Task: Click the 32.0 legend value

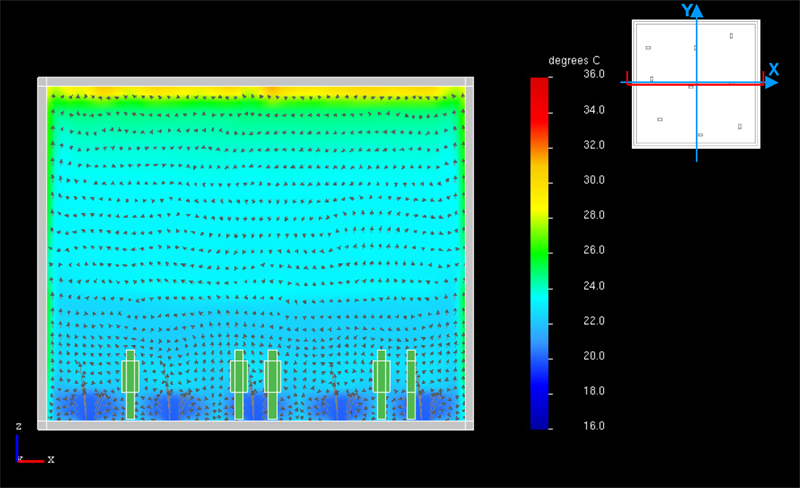Action: point(594,145)
